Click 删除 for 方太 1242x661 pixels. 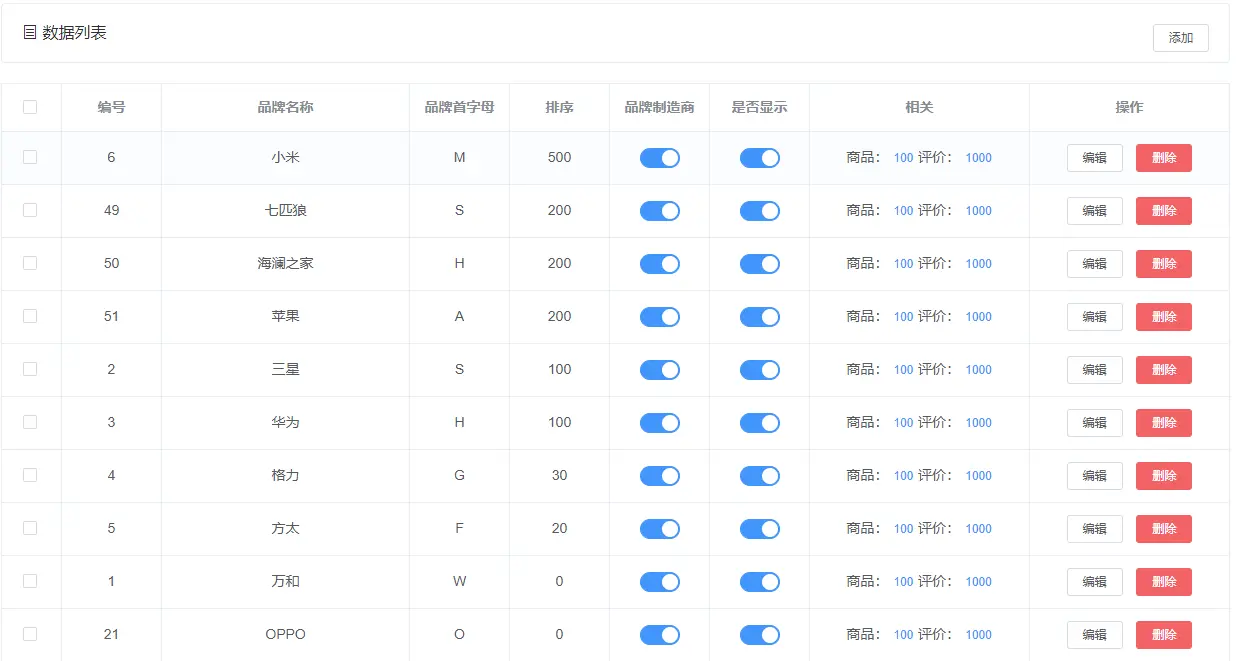click(x=1164, y=529)
